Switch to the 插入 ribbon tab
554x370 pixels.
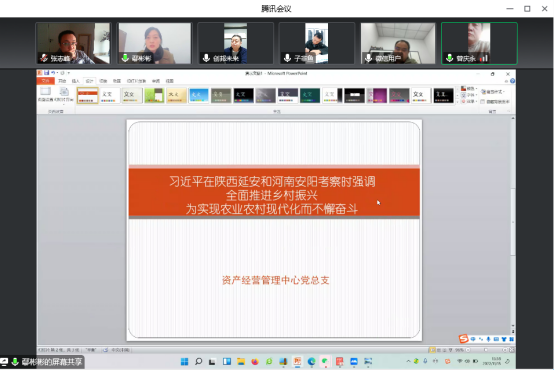click(x=76, y=81)
